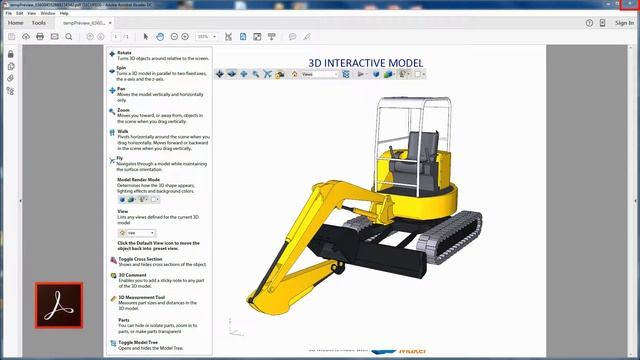
Task: Open Attachments paperclip panel in sidebar
Action: (11, 78)
